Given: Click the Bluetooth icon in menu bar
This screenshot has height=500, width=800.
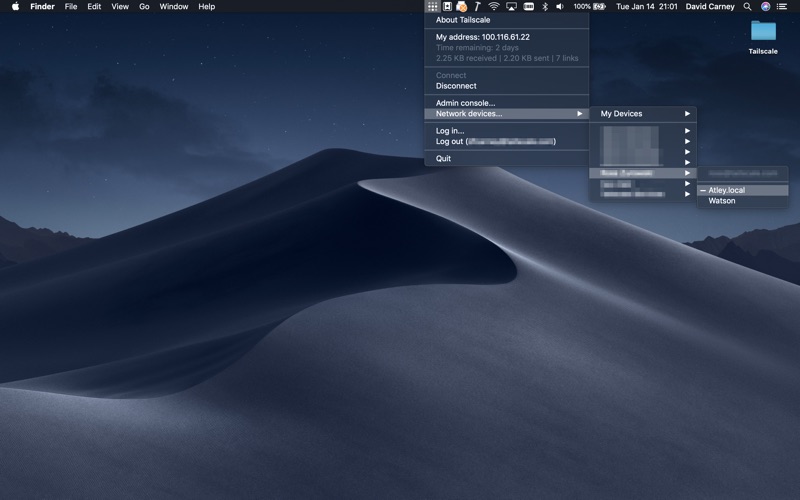Looking at the screenshot, I should [x=545, y=6].
